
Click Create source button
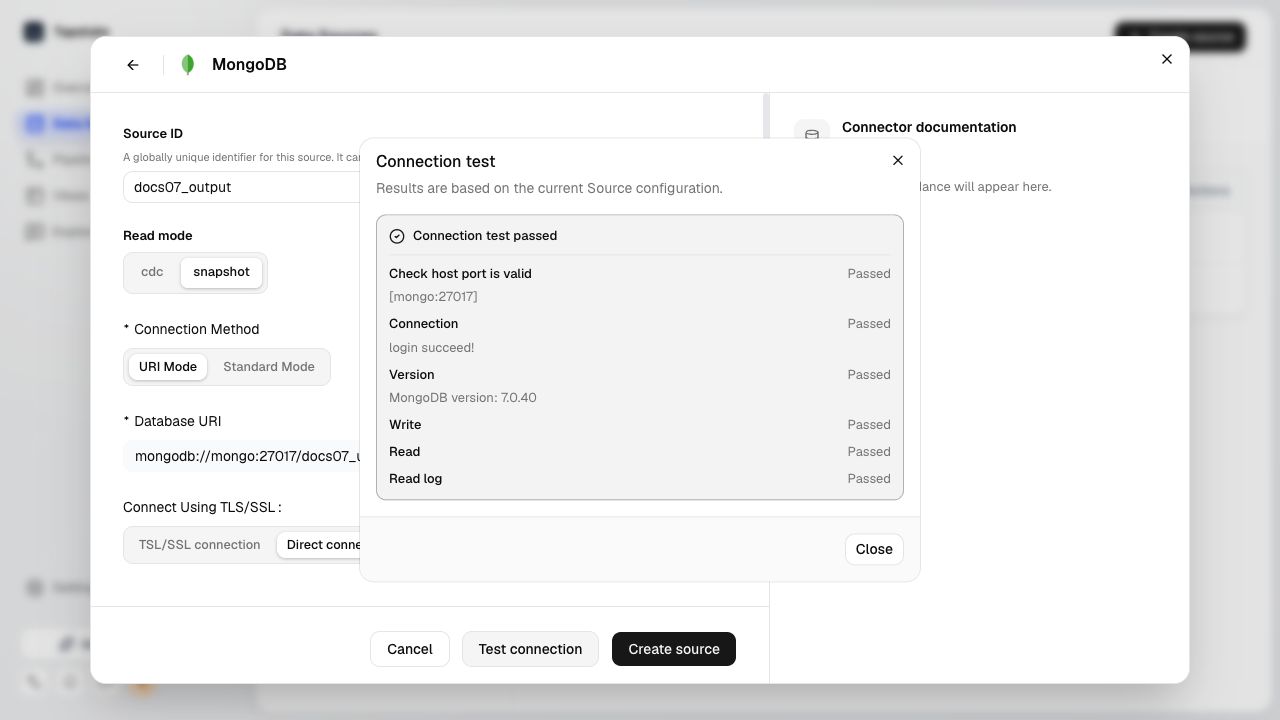(674, 649)
